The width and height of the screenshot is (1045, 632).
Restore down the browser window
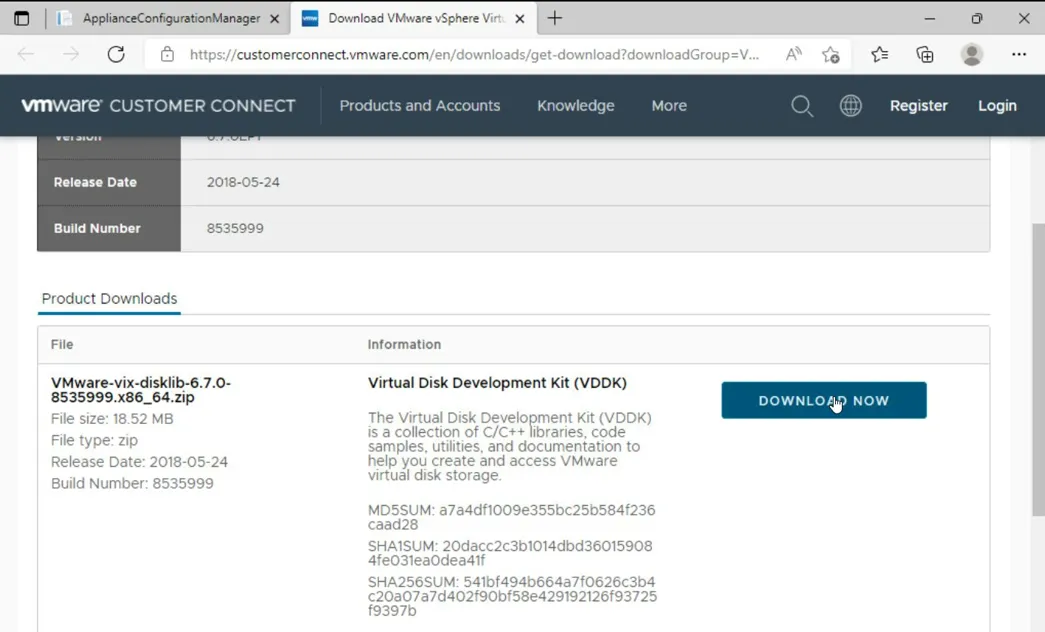976,19
